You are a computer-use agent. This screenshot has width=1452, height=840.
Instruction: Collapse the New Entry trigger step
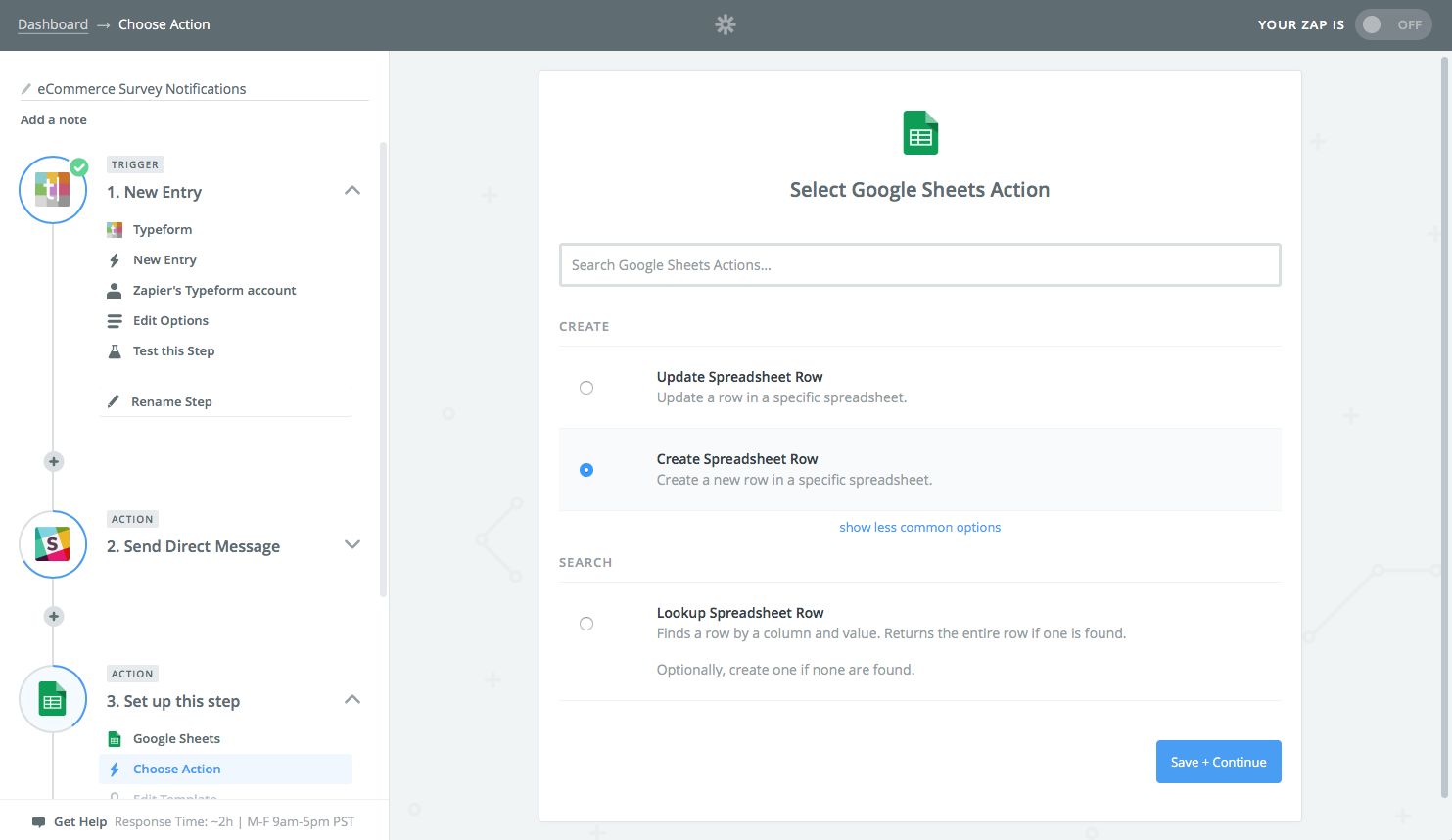pos(352,191)
